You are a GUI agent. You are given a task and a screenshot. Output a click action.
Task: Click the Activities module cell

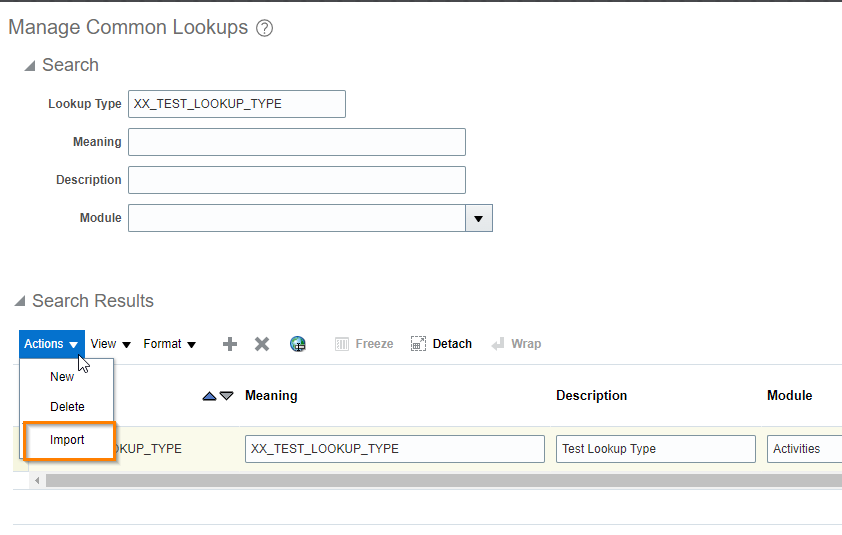click(x=804, y=449)
